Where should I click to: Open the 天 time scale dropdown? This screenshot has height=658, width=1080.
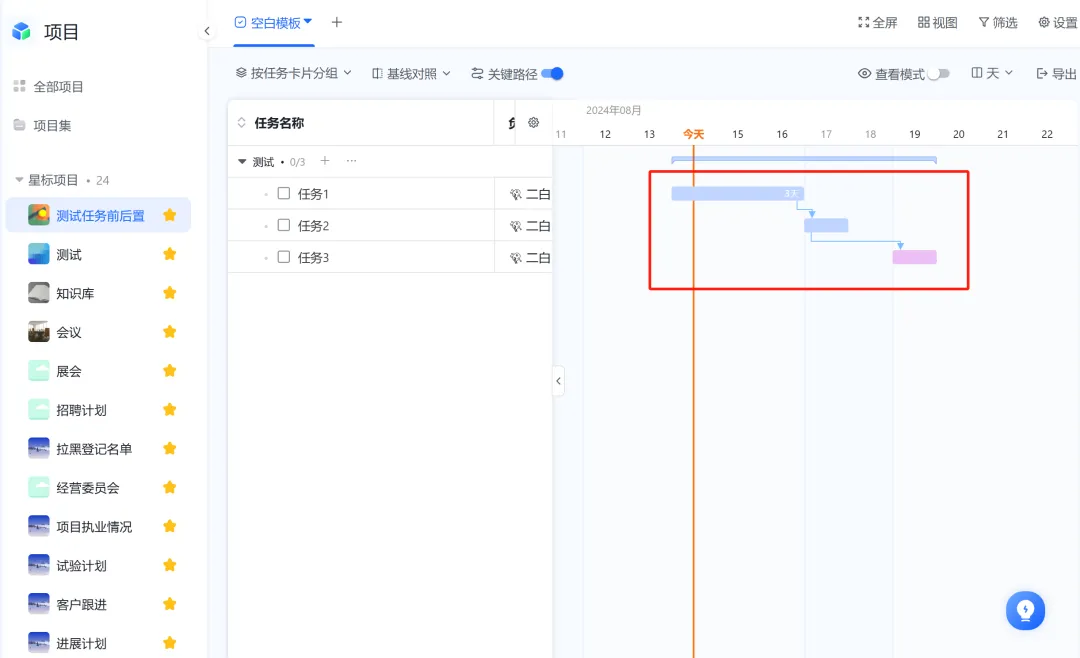click(x=992, y=73)
